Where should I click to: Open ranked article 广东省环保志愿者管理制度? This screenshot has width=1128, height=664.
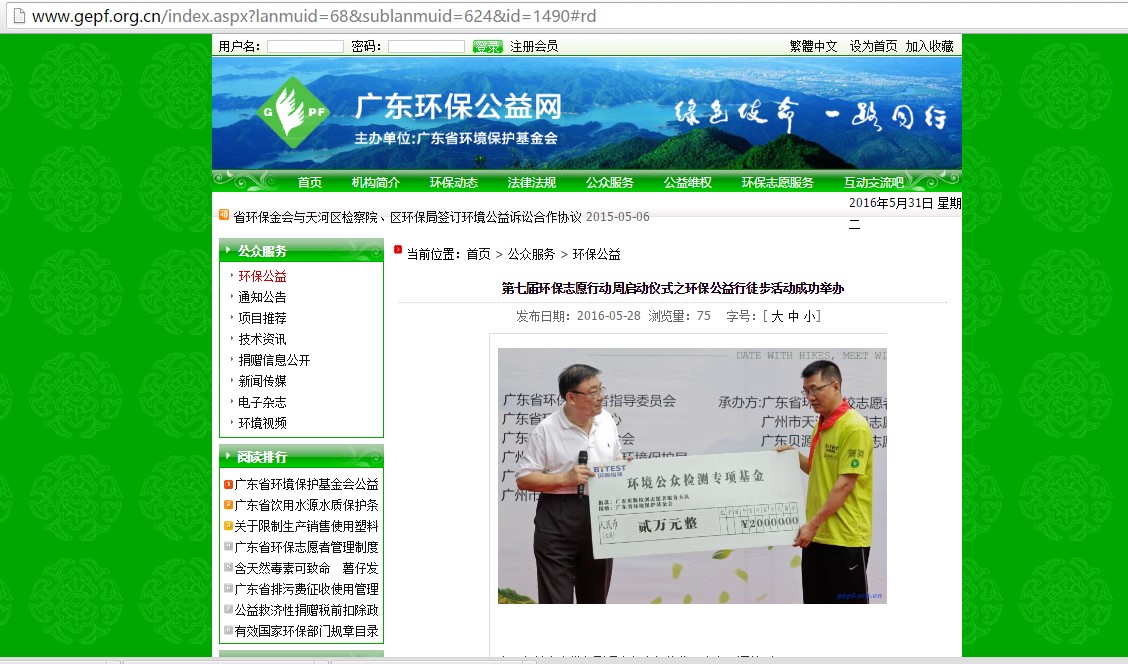306,547
